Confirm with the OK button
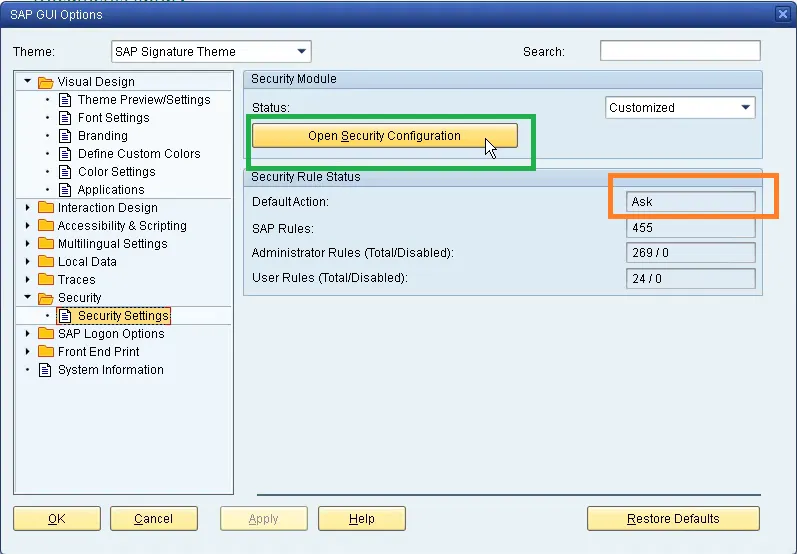Viewport: 797px width, 554px height. point(57,518)
